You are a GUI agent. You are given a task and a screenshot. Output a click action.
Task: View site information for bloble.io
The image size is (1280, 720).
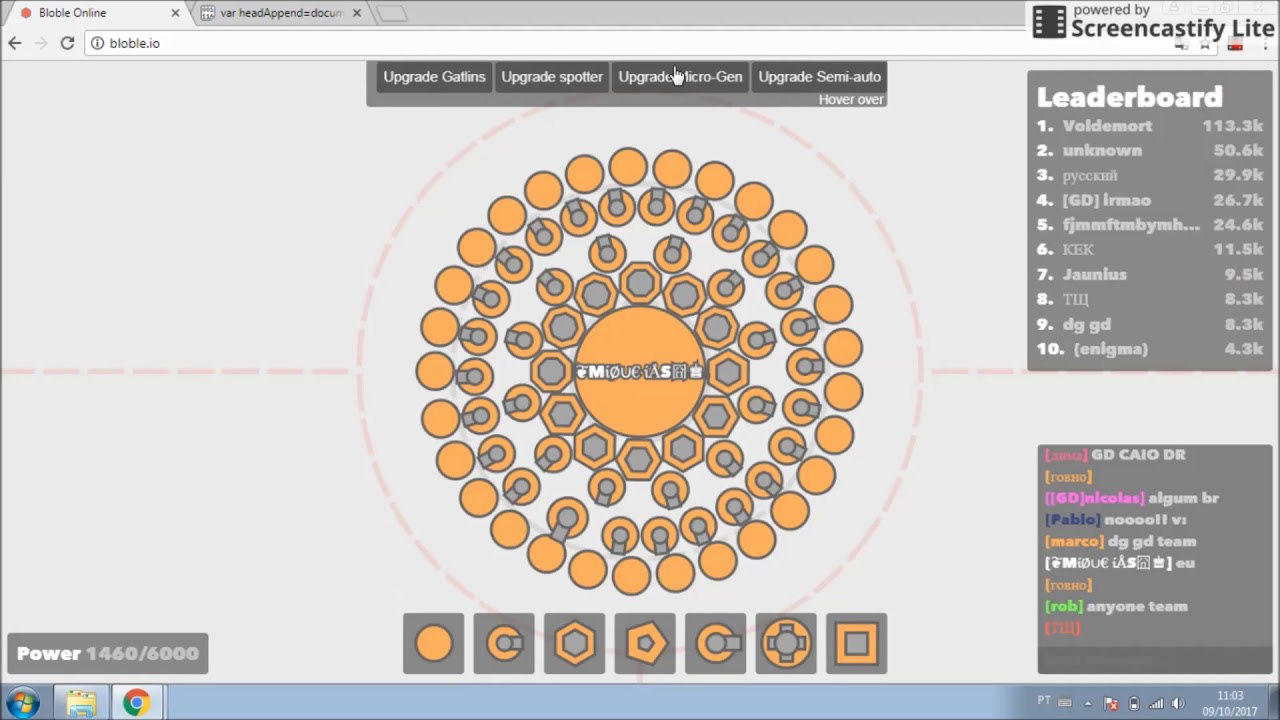coord(97,43)
